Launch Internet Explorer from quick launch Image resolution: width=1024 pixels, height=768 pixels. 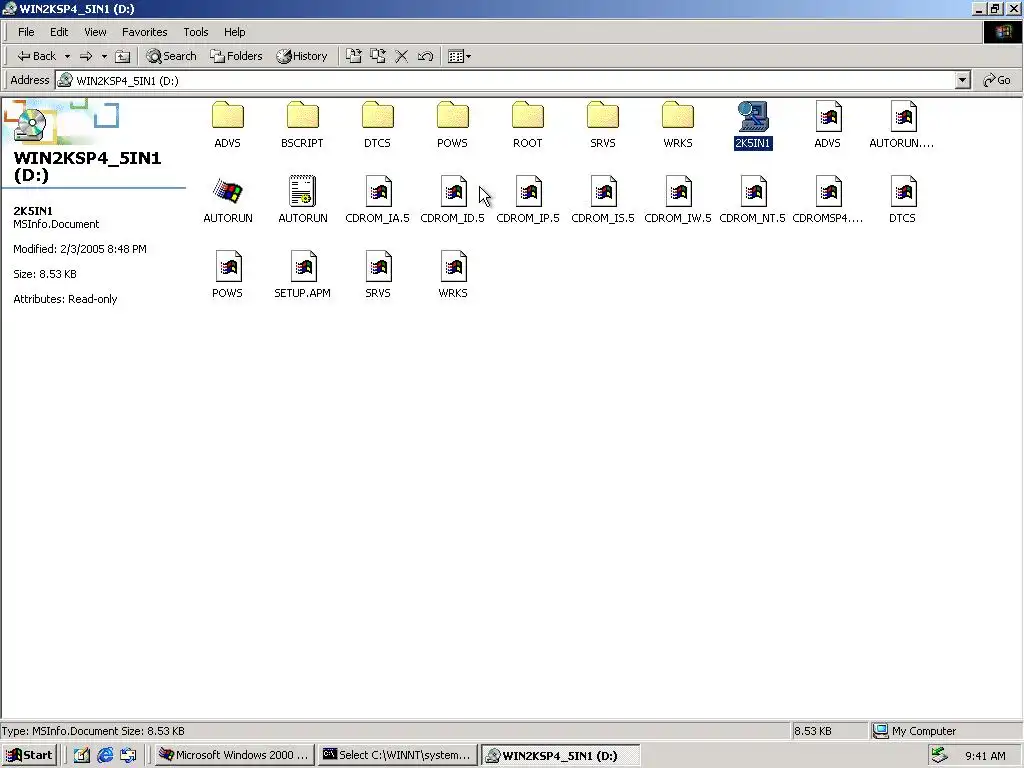(105, 755)
